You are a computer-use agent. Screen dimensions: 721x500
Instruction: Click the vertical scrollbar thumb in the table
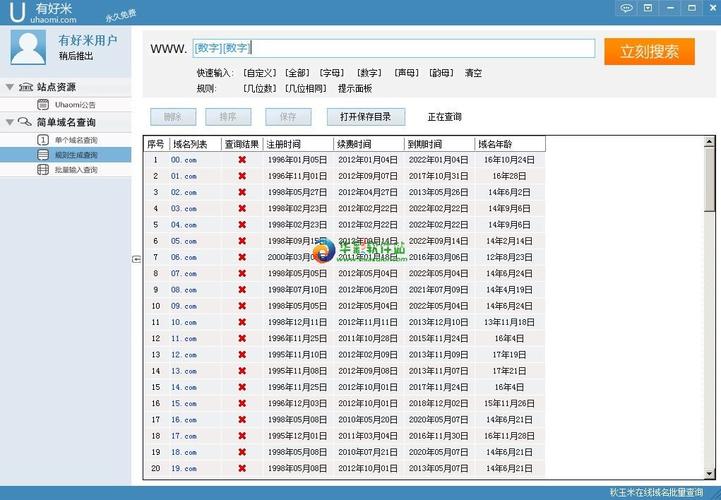click(x=710, y=179)
